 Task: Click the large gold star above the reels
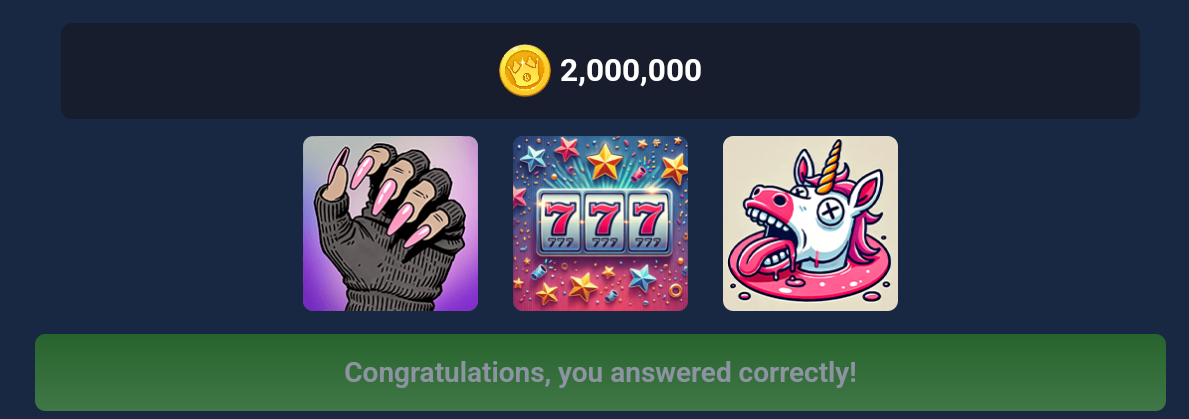604,161
